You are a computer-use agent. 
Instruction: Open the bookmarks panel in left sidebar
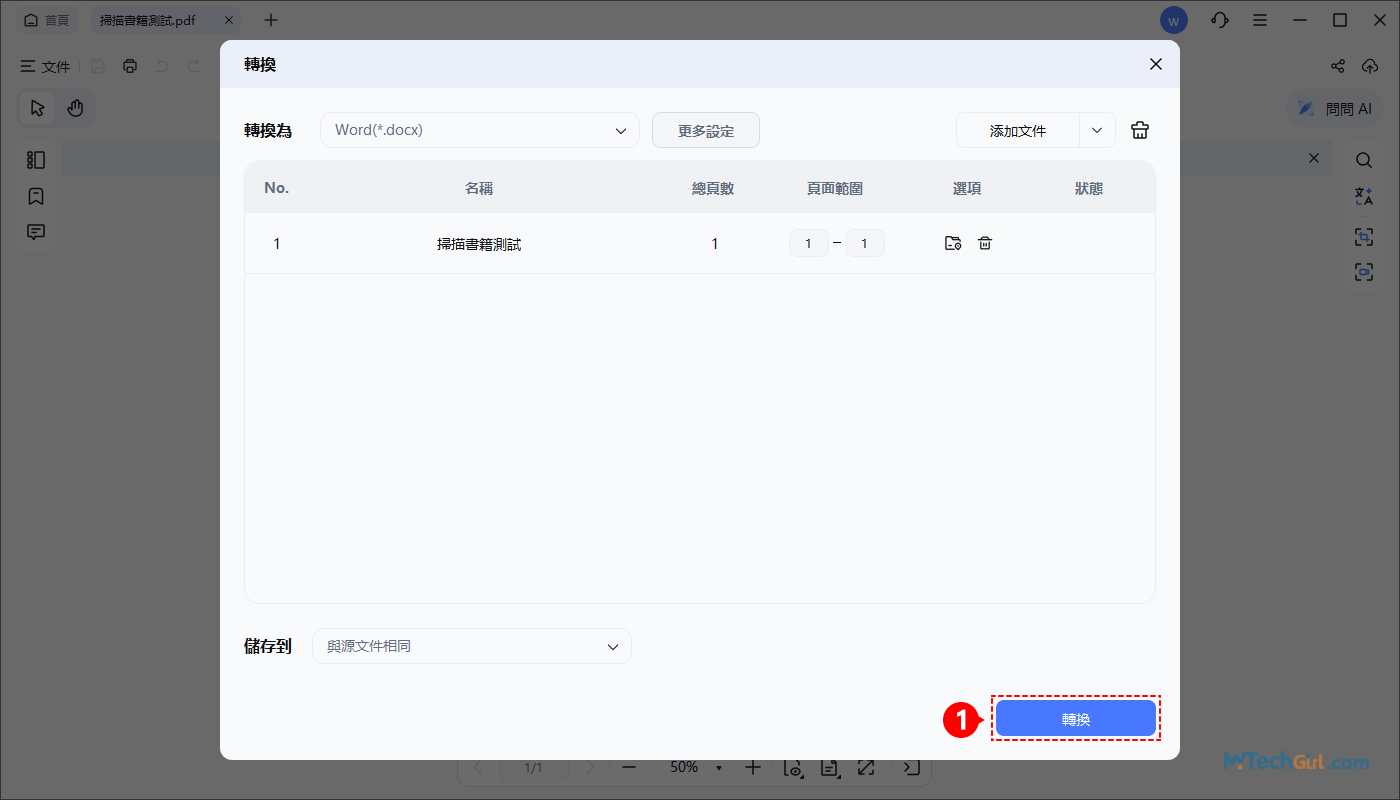[x=36, y=196]
